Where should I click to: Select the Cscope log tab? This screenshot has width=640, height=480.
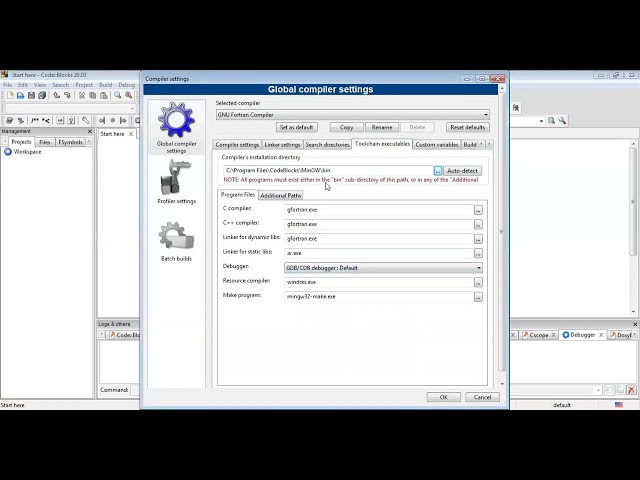coord(539,335)
